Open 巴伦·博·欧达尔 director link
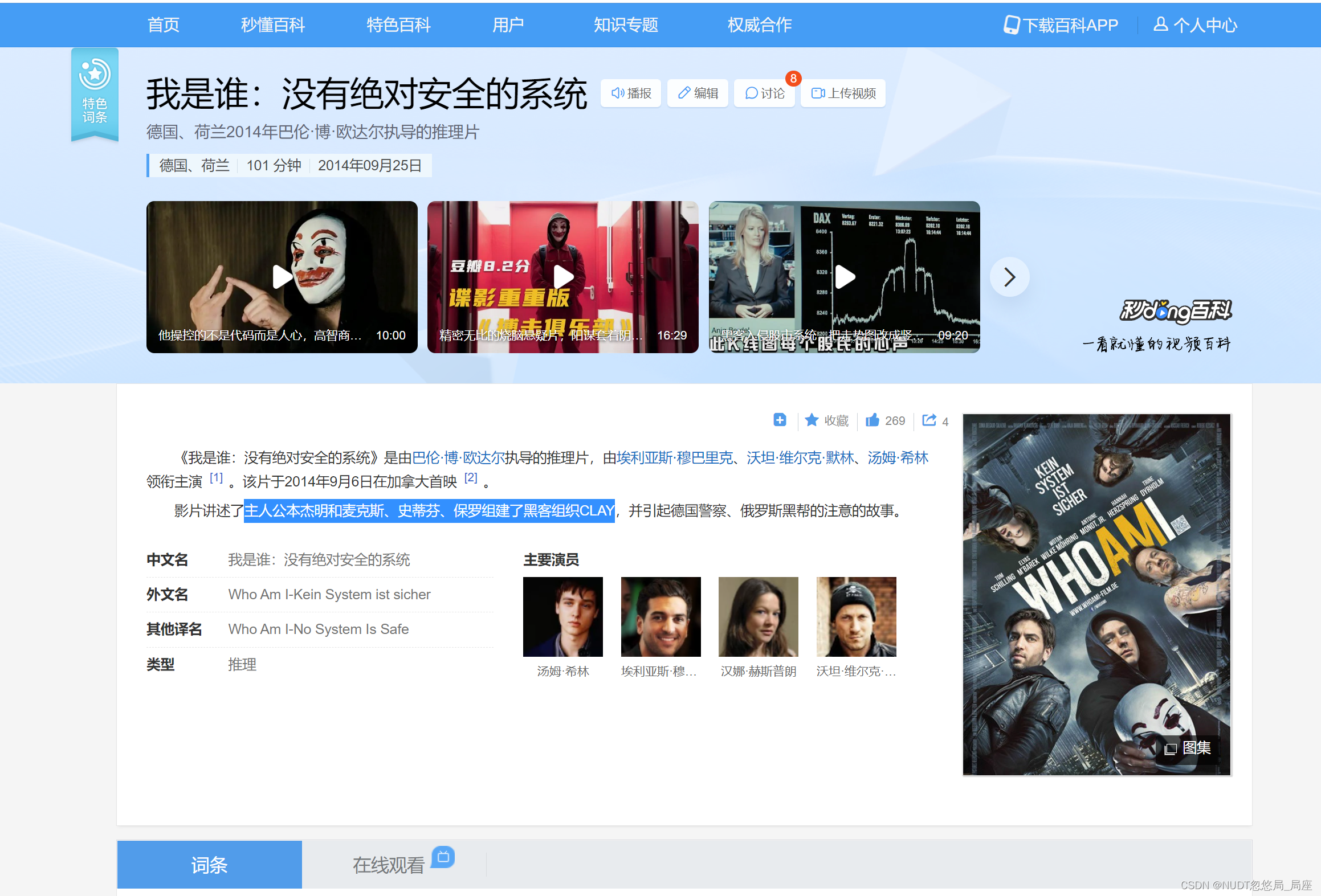The height and width of the screenshot is (896, 1321). [458, 458]
